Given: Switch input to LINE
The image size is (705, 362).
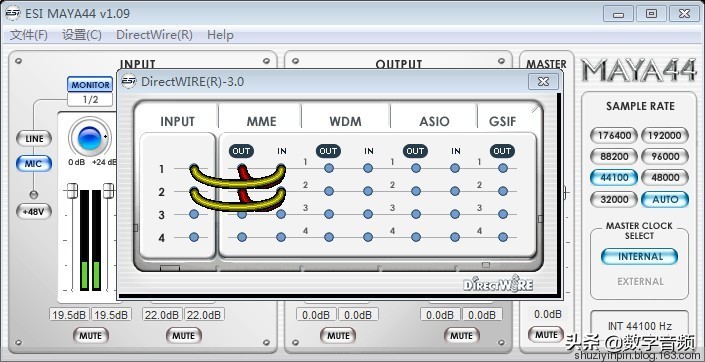Looking at the screenshot, I should [x=34, y=139].
